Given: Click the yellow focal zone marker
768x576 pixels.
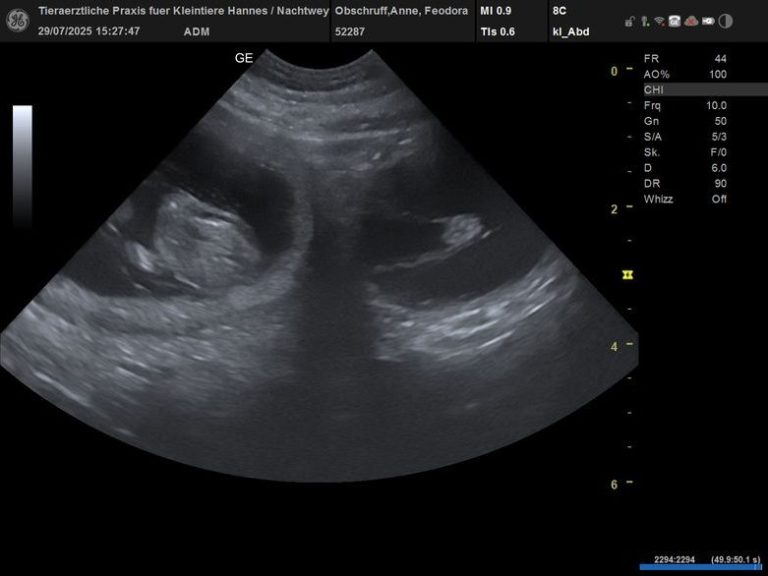Looking at the screenshot, I should (628, 274).
